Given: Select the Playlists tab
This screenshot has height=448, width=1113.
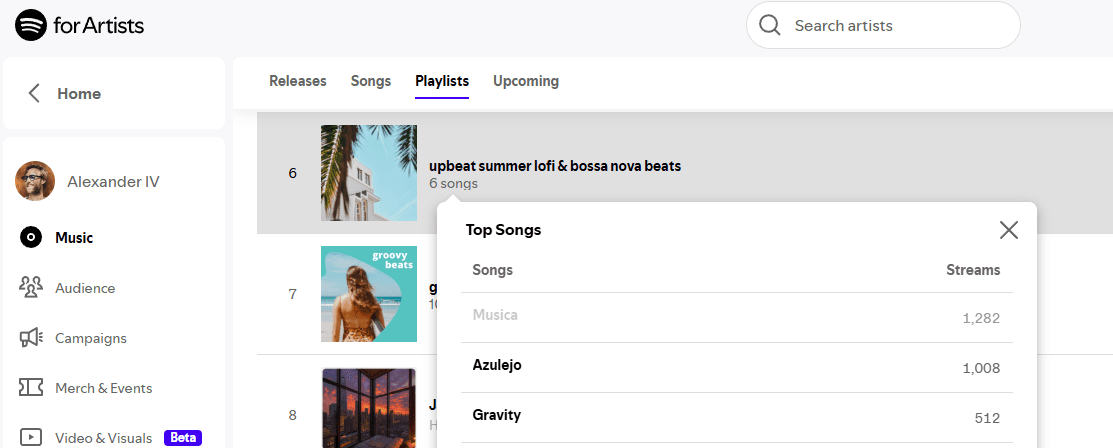Looking at the screenshot, I should coord(442,81).
